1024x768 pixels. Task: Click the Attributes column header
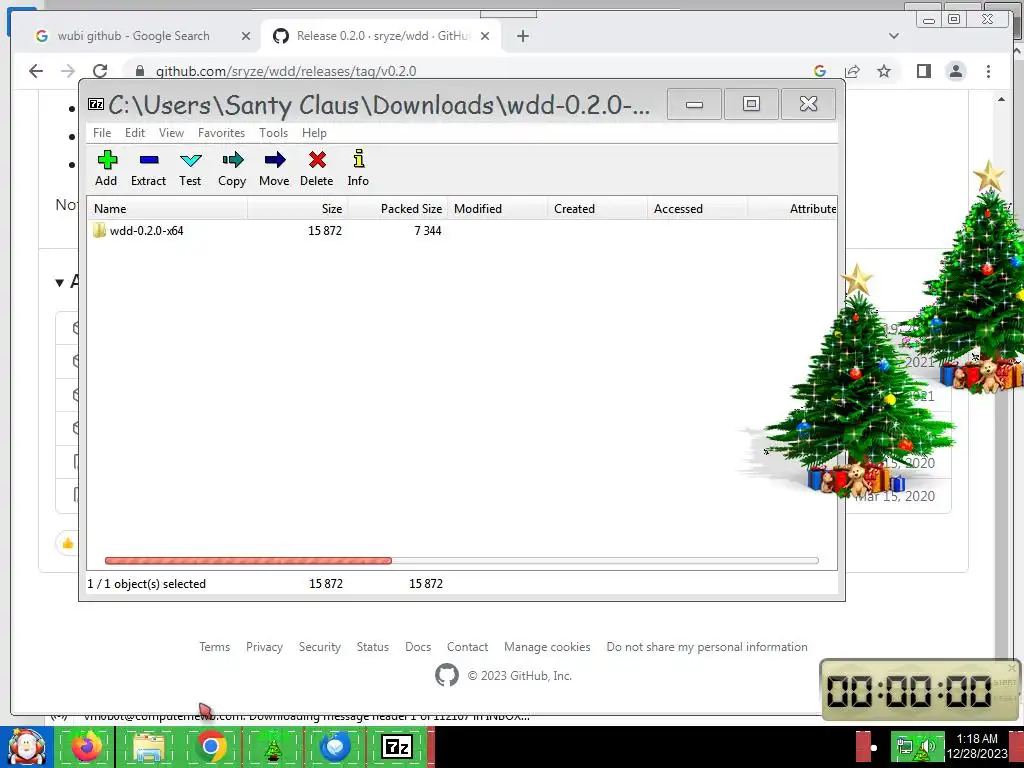792,209
